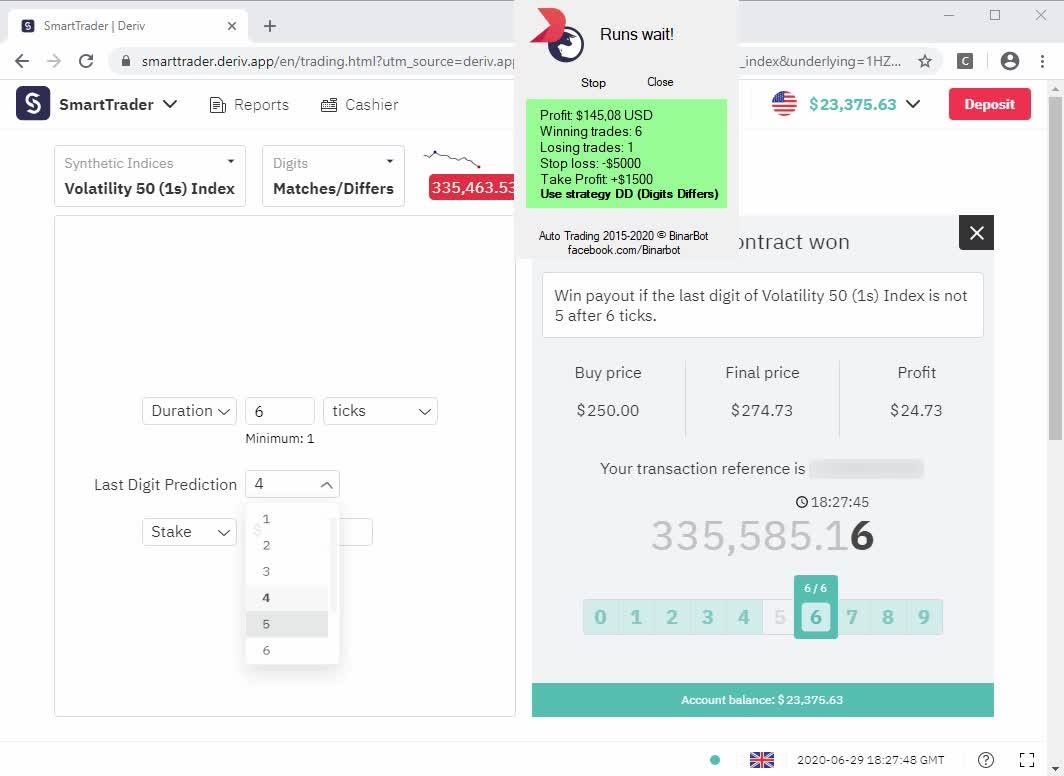
Task: Open Matches/Differs trade type dropdown
Action: [333, 176]
